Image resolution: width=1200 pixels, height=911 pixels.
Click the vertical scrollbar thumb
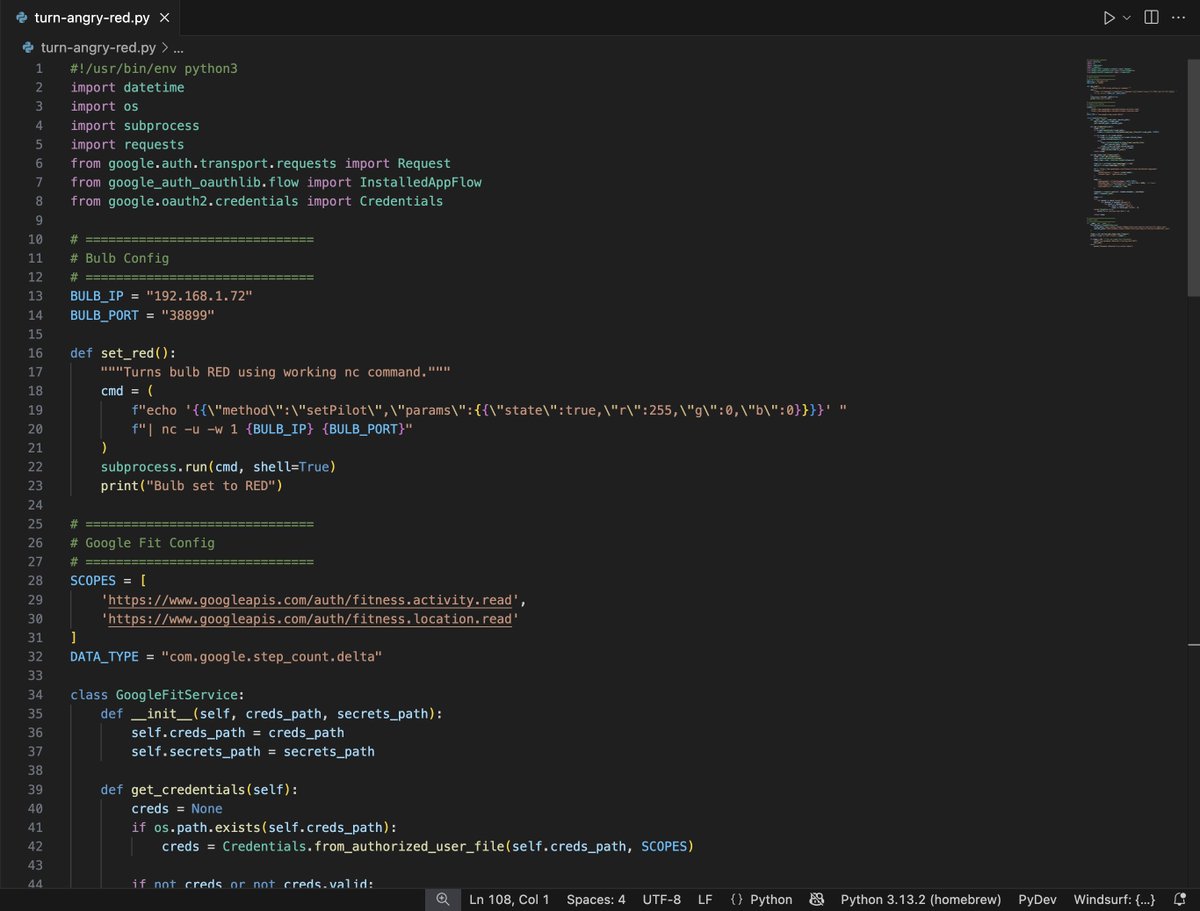click(x=1193, y=178)
